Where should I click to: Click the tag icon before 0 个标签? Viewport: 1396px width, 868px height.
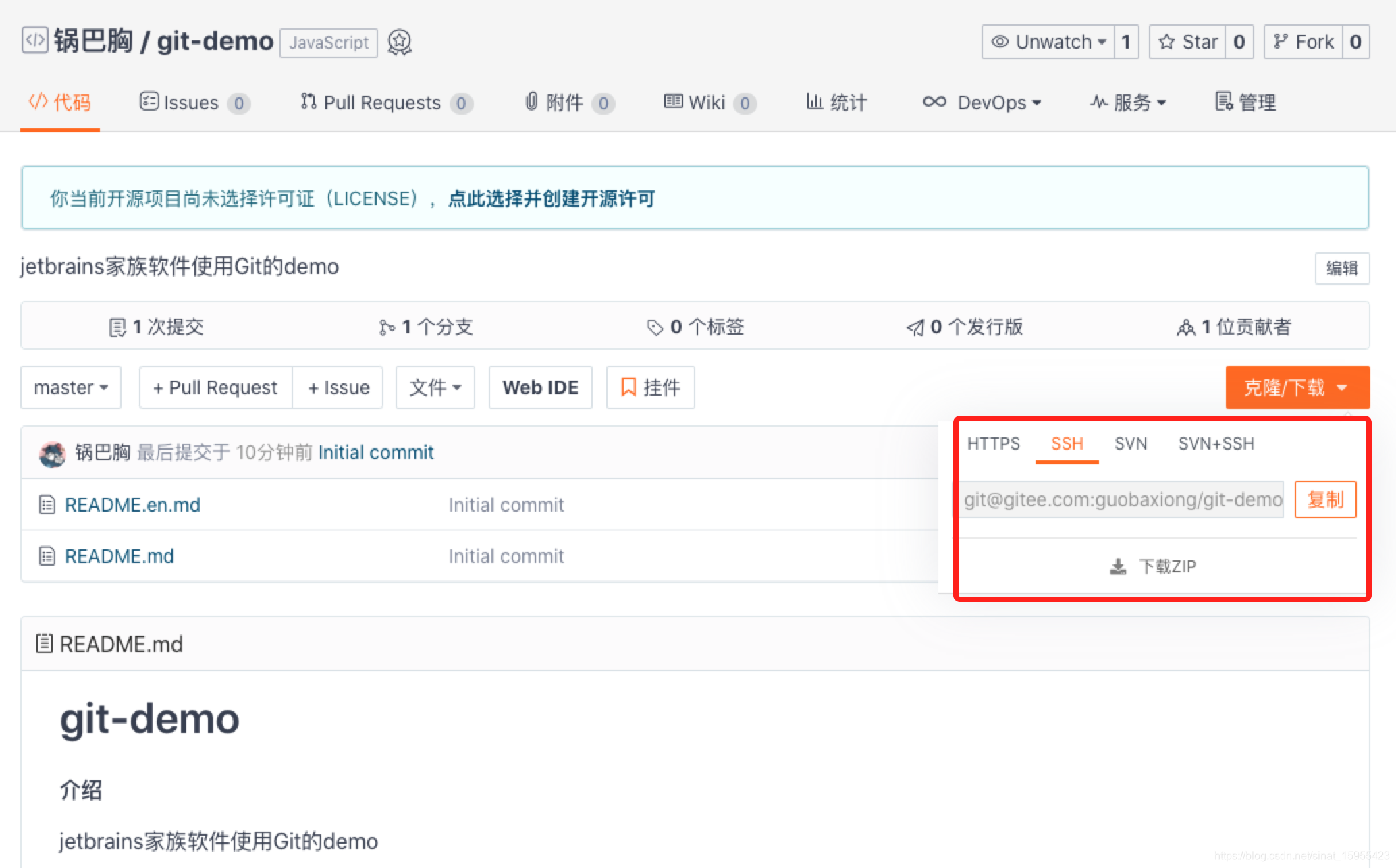(x=655, y=327)
